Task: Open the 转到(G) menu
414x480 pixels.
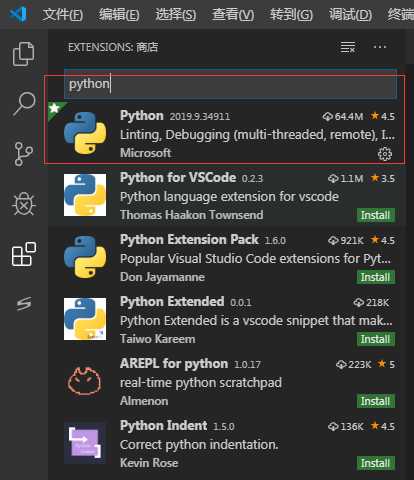Action: (291, 15)
